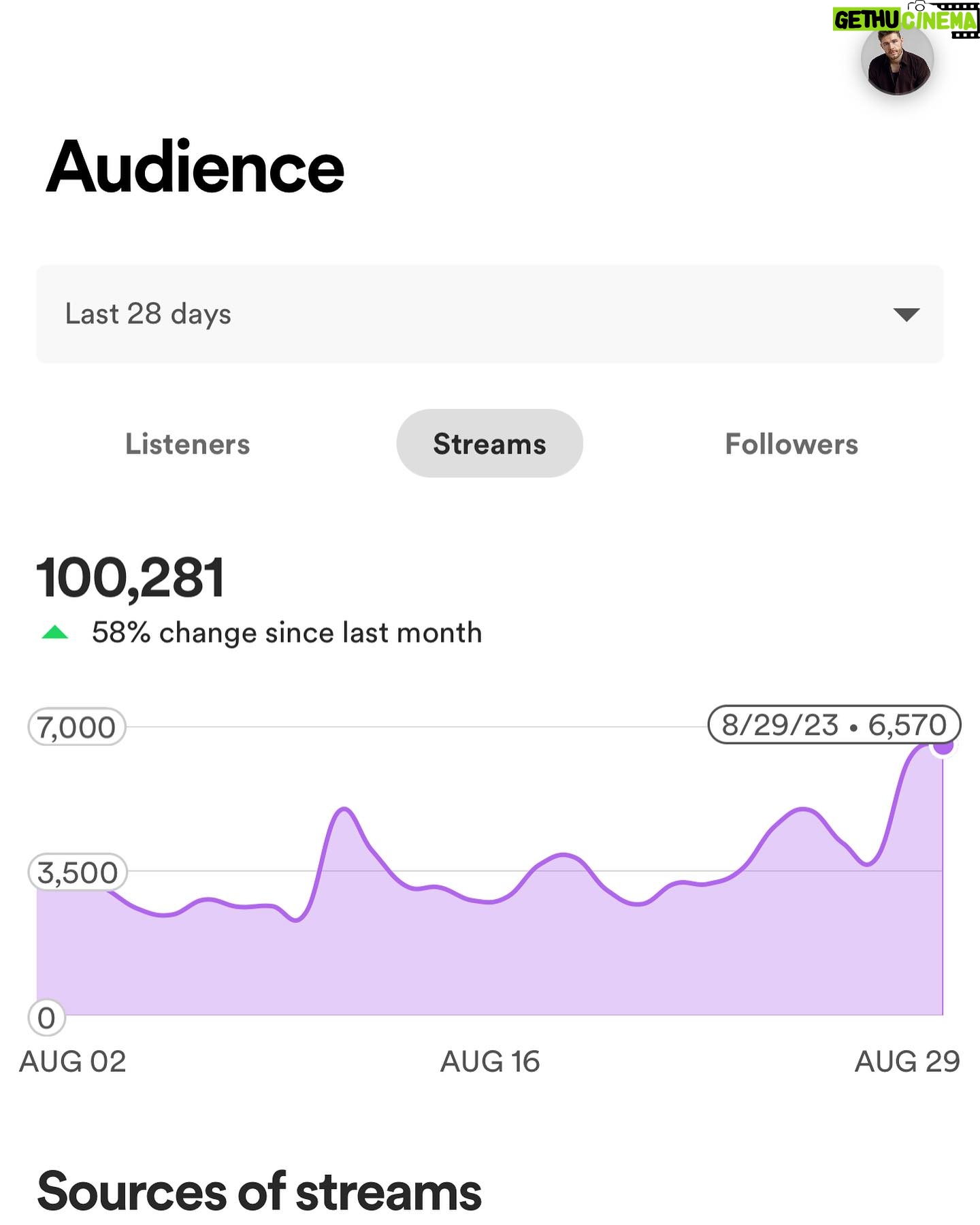The height and width of the screenshot is (1225, 980).
Task: Click the green upward change triangle
Action: pos(55,633)
